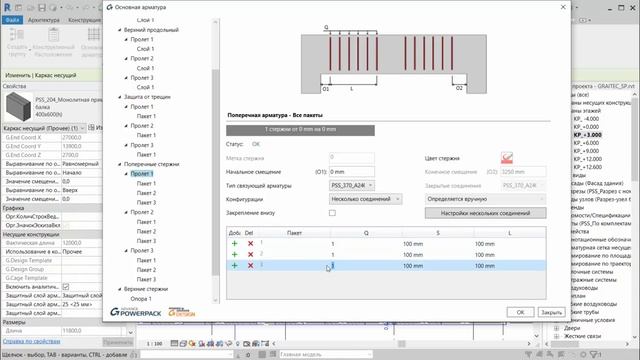Confirm dialog with OK button
This screenshot has height=360, width=640.
pos(520,312)
